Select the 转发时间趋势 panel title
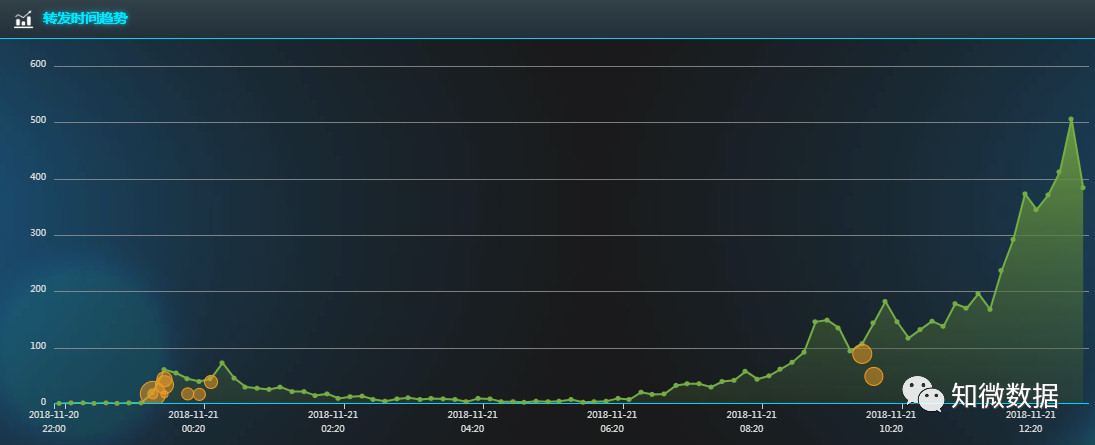Screen dimensions: 1095x445 [x=85, y=19]
